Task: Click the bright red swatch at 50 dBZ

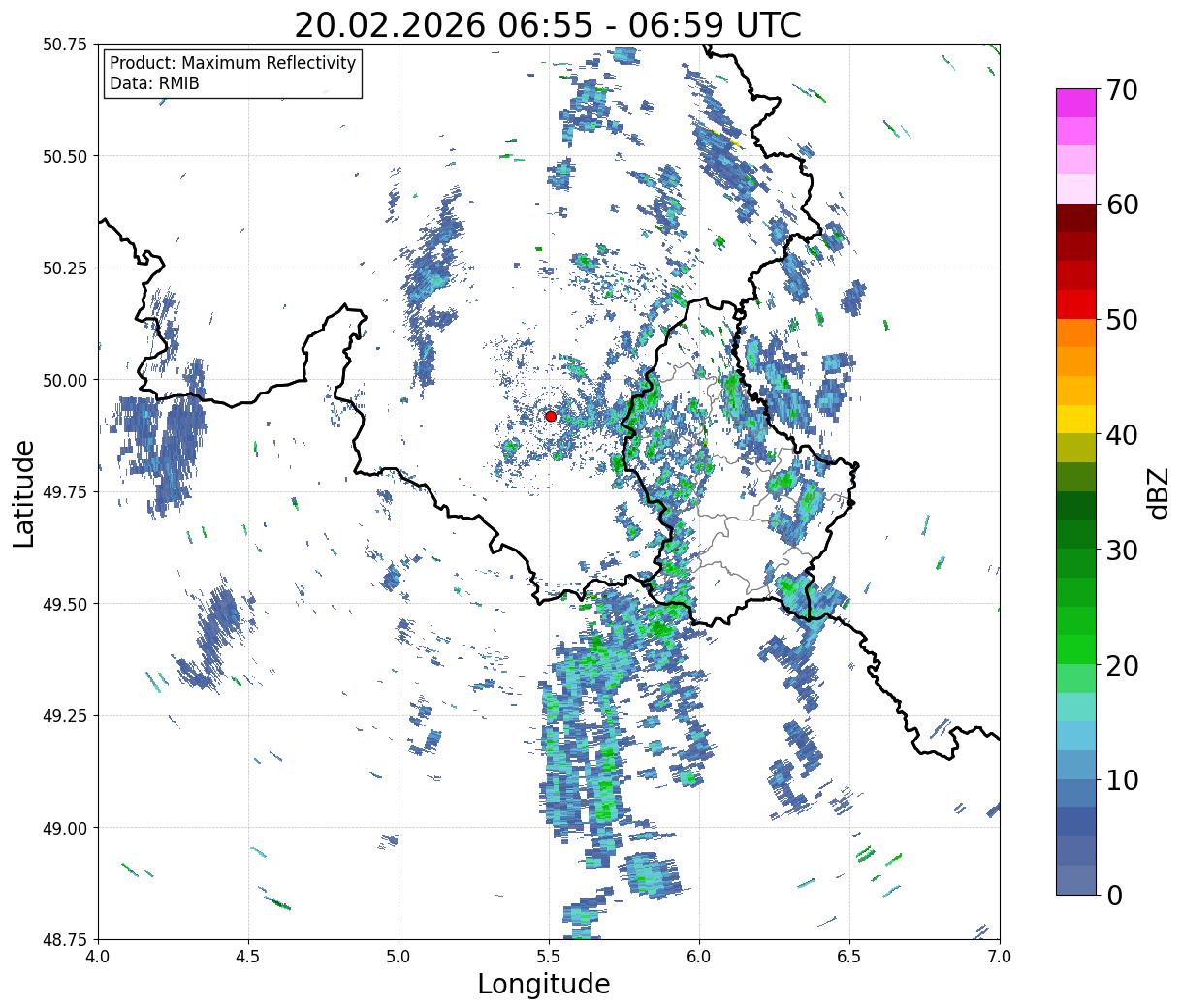Action: click(1076, 304)
